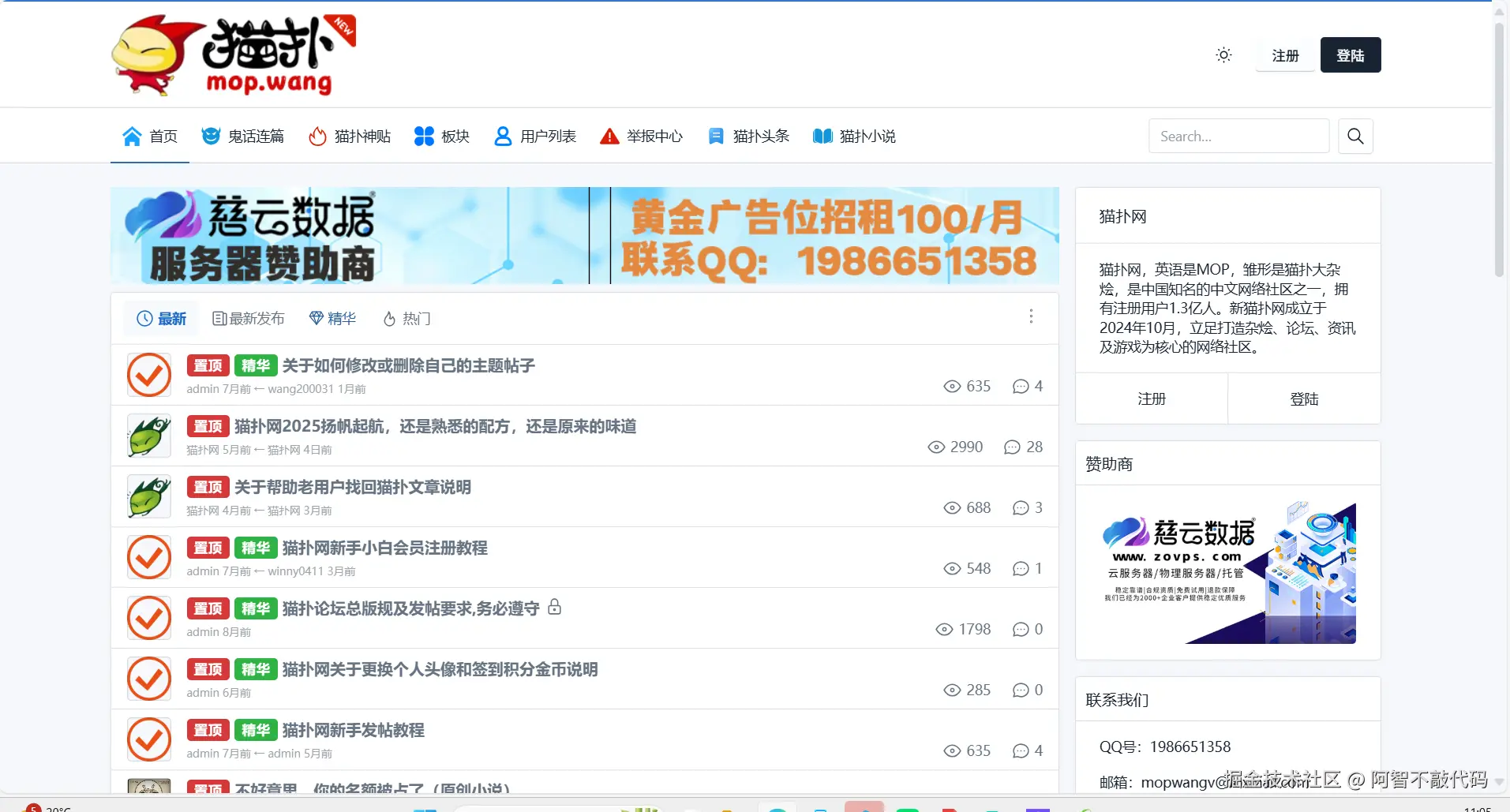This screenshot has width=1510, height=812.
Task: Go to the 首页 nav item
Action: tap(150, 137)
